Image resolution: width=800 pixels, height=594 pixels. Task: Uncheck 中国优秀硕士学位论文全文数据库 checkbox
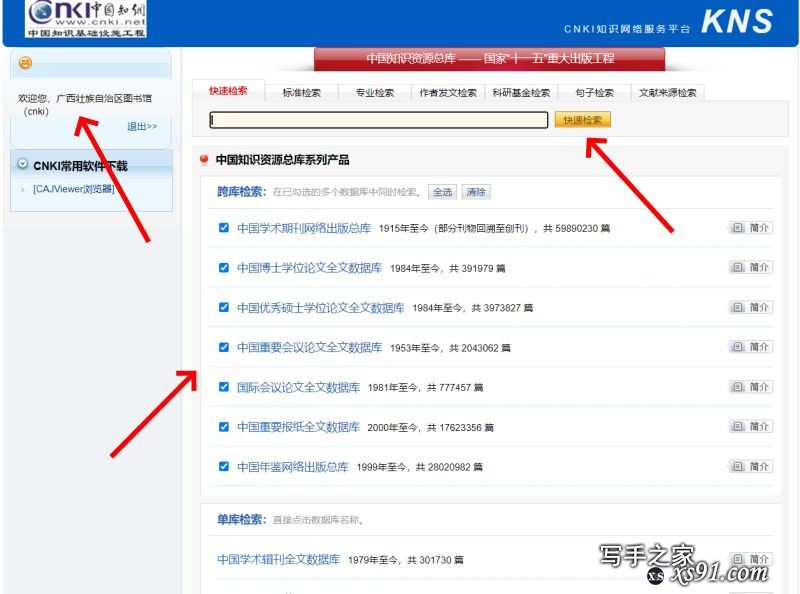[223, 307]
